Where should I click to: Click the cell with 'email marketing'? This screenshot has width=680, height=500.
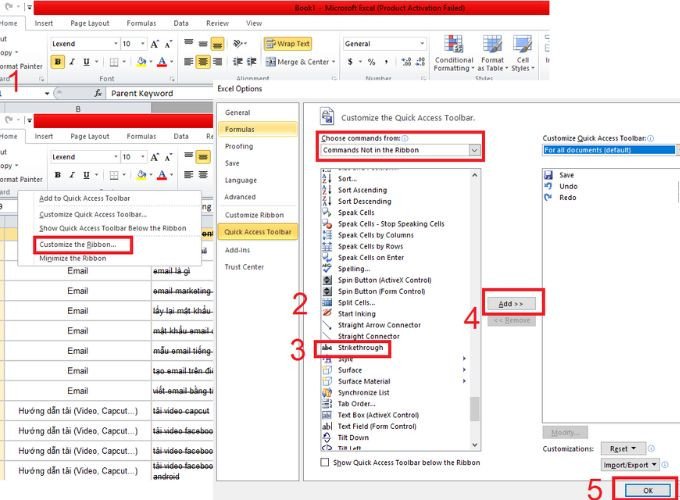(183, 291)
